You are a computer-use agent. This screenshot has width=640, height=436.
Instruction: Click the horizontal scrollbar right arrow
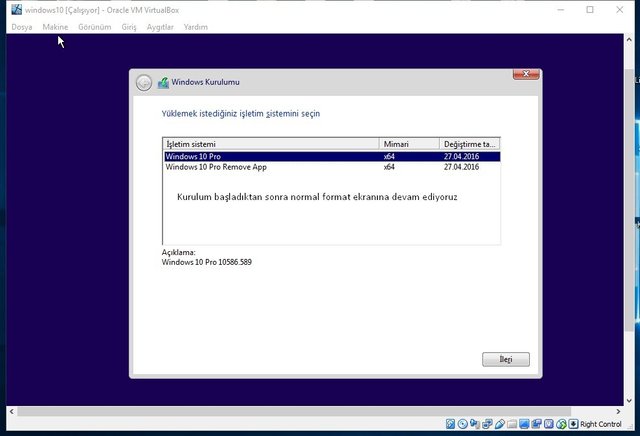pos(618,412)
